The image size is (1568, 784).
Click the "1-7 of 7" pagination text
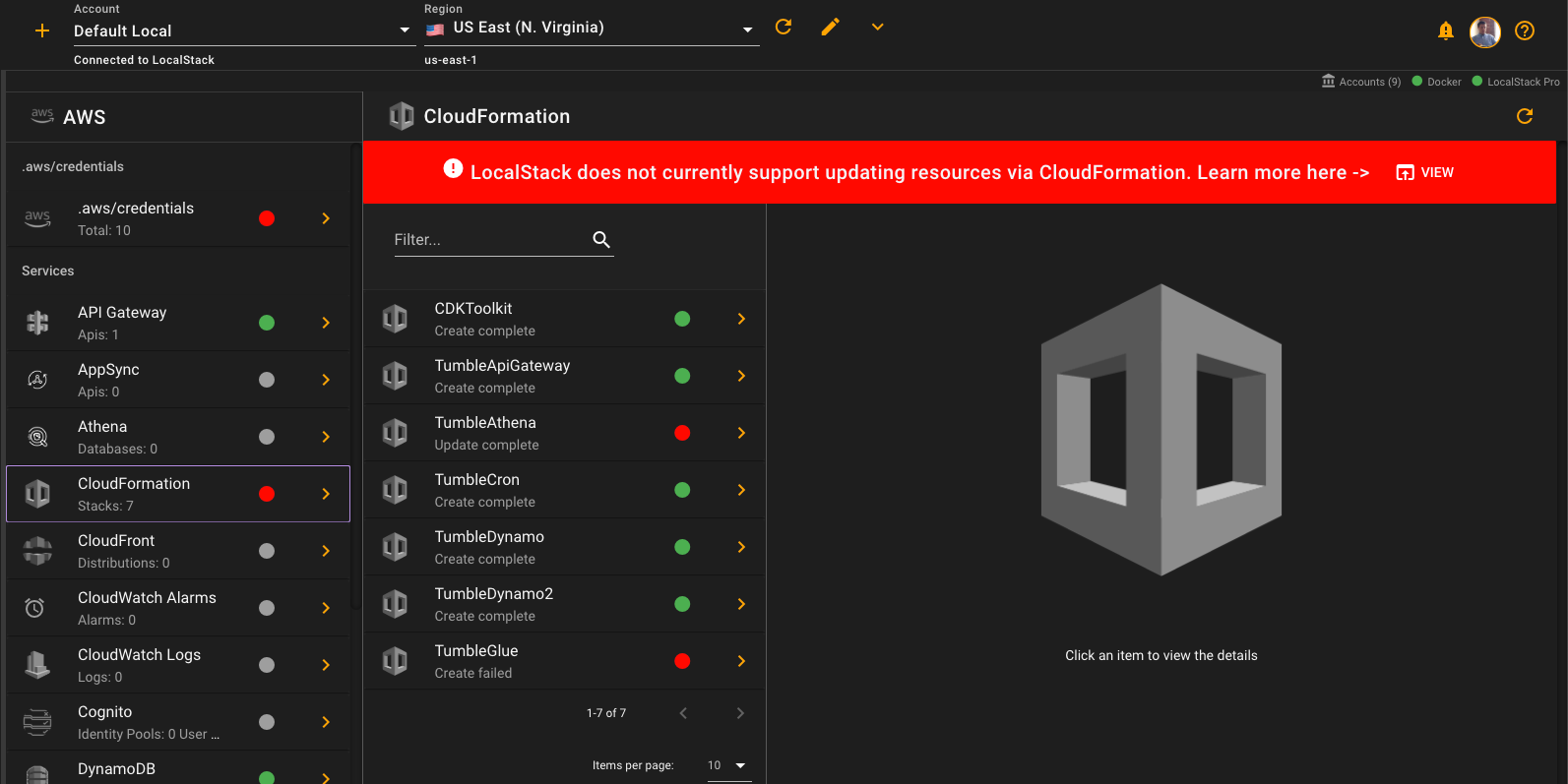coord(606,713)
